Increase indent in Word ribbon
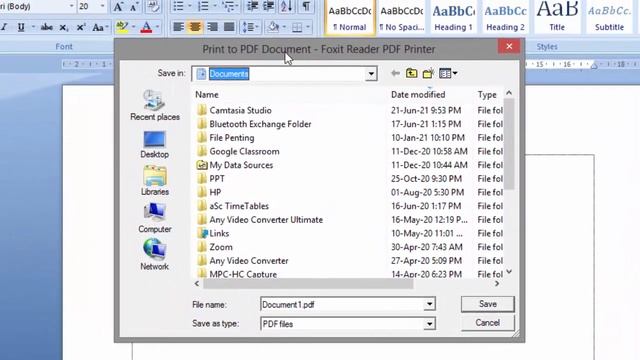 [269, 6]
